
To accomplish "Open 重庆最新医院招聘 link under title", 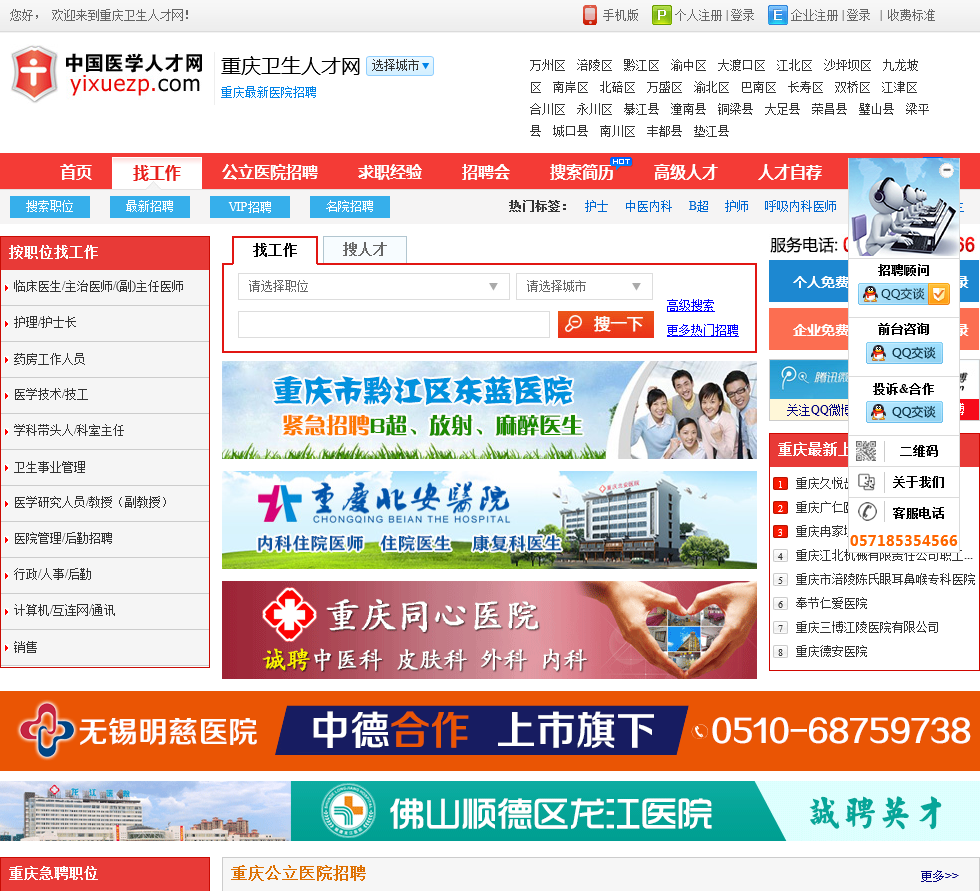I will pyautogui.click(x=269, y=92).
